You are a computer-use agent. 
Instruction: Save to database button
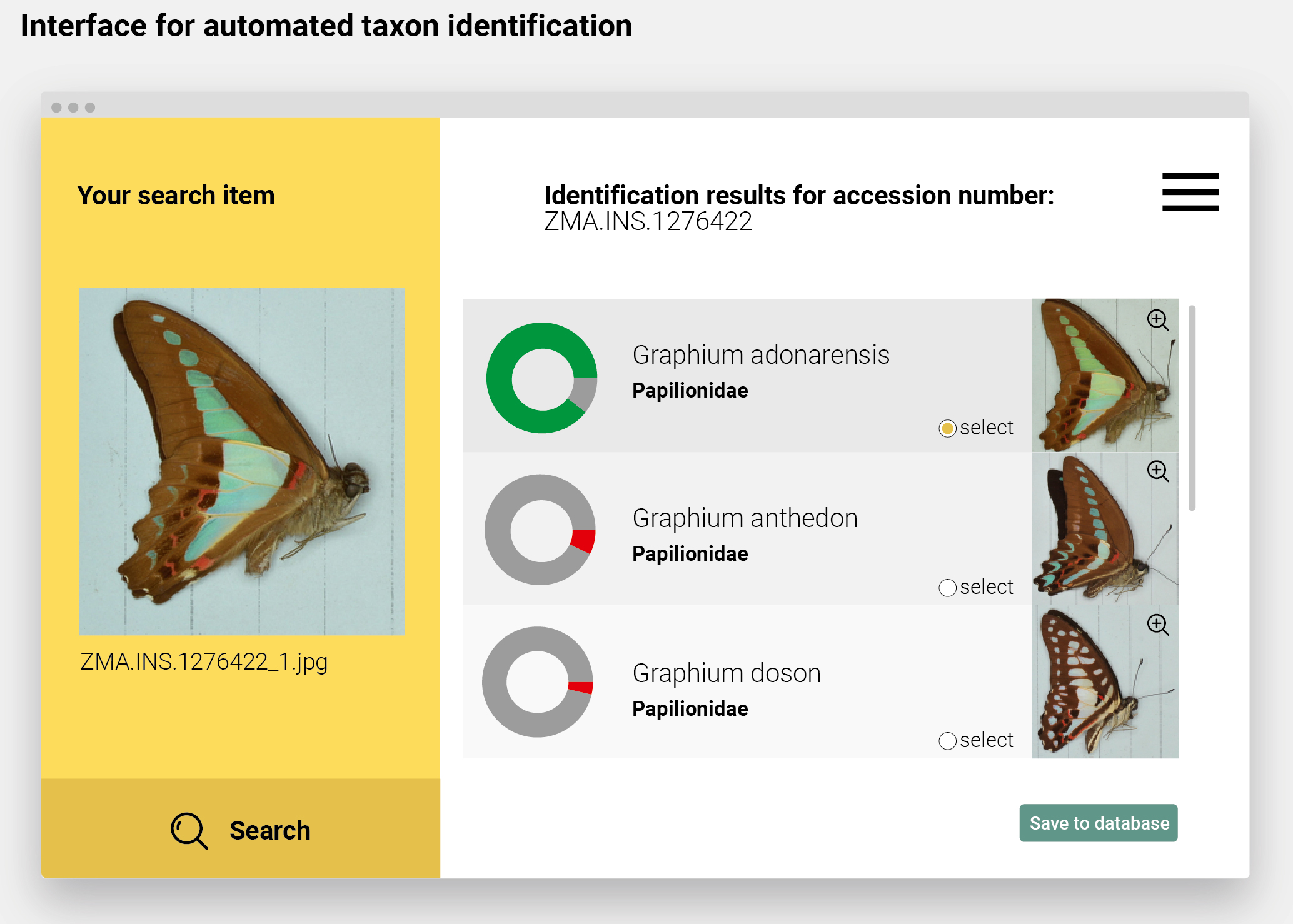point(1099,823)
